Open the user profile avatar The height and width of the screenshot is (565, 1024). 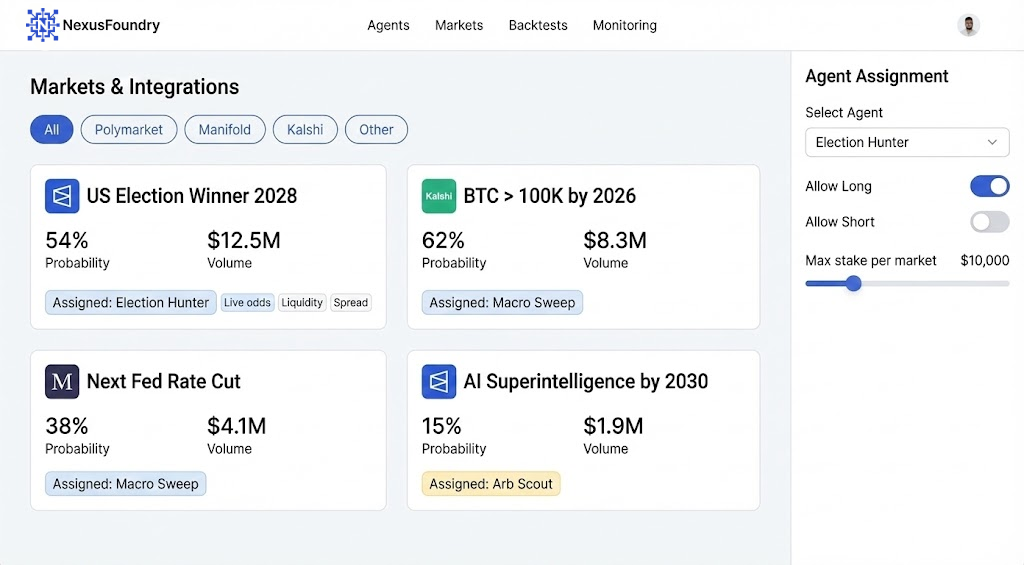(968, 25)
